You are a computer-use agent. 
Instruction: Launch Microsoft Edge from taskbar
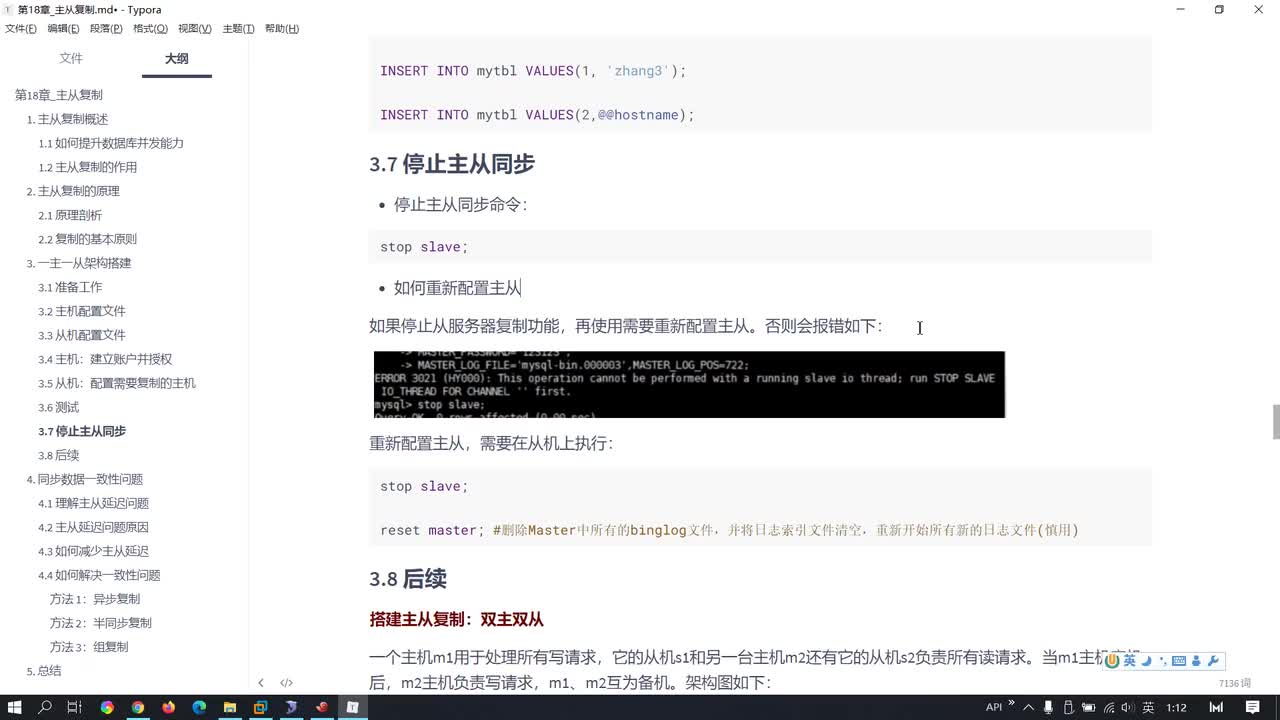point(199,707)
